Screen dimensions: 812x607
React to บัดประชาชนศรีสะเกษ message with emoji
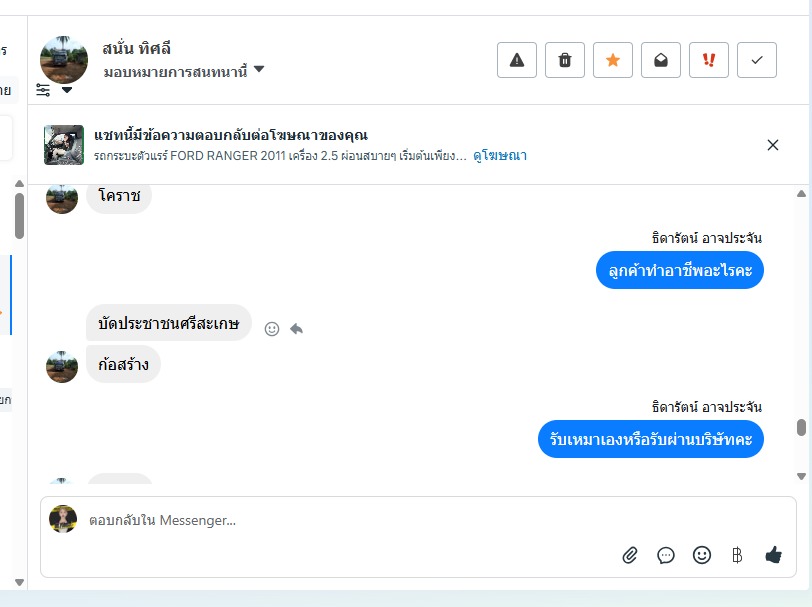pos(272,328)
